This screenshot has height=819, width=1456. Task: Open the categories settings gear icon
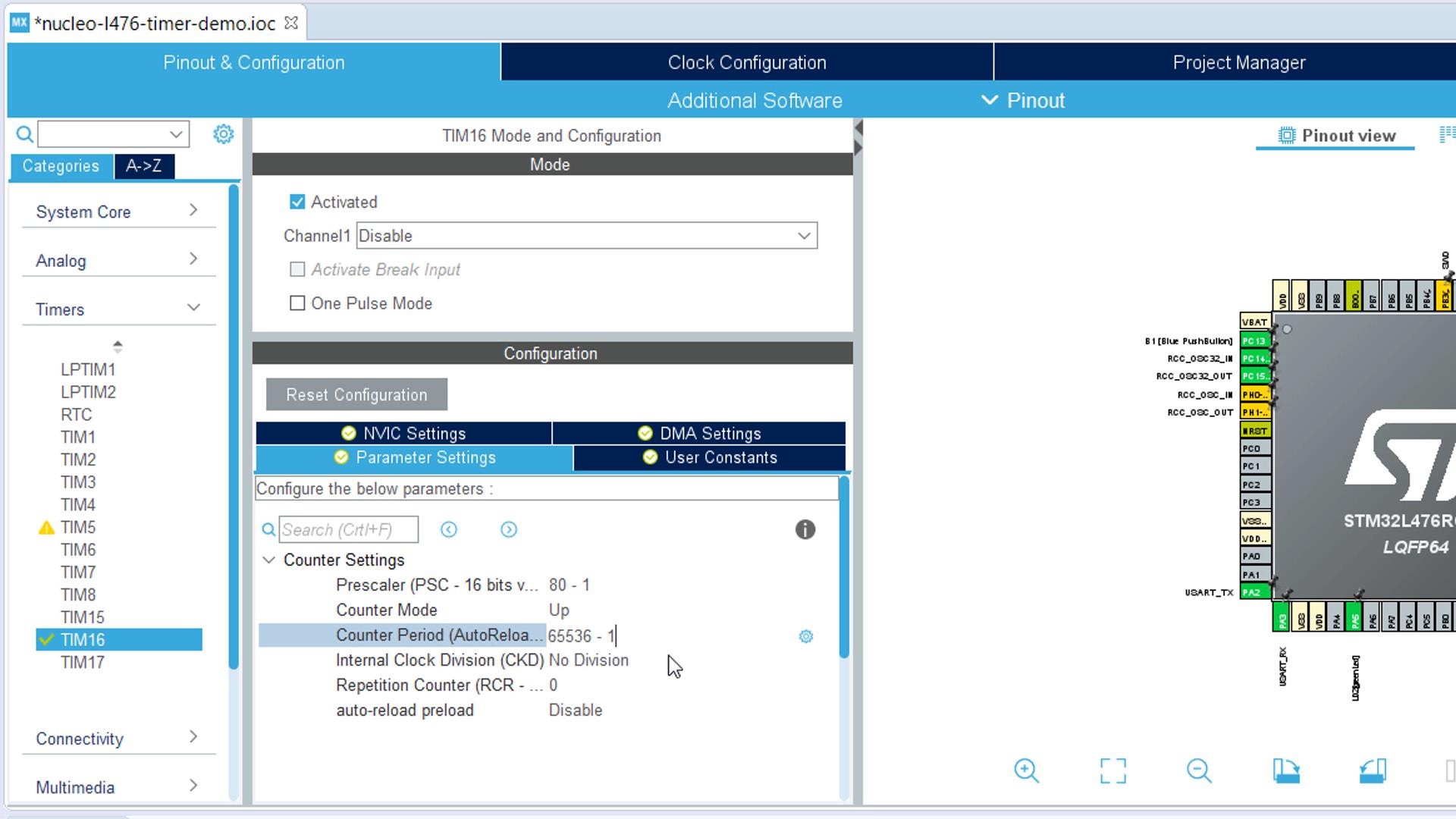[x=223, y=134]
